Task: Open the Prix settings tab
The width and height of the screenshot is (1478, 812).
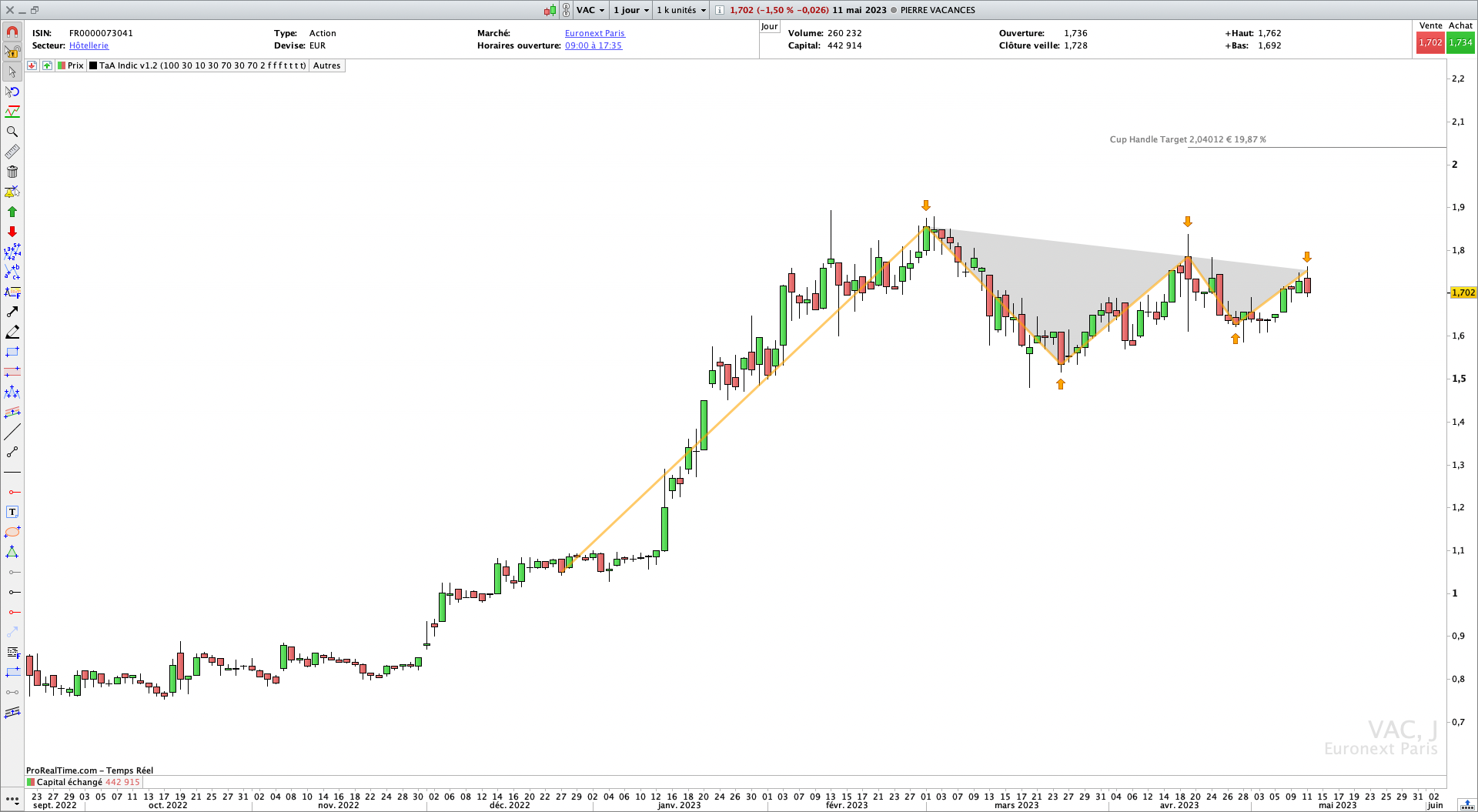Action: (x=71, y=65)
